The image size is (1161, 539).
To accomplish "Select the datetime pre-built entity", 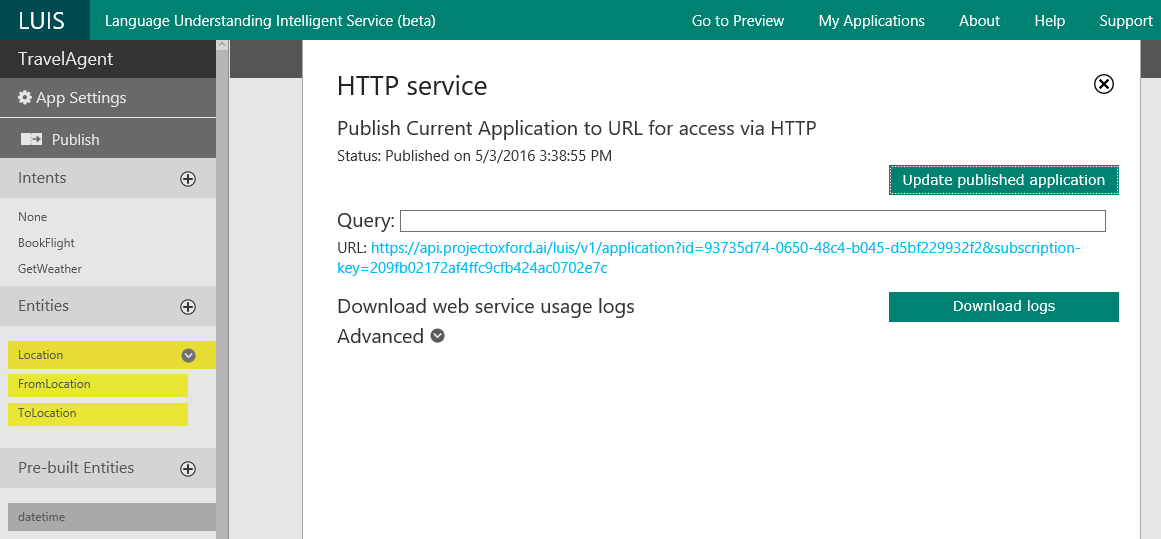I will coord(42,517).
